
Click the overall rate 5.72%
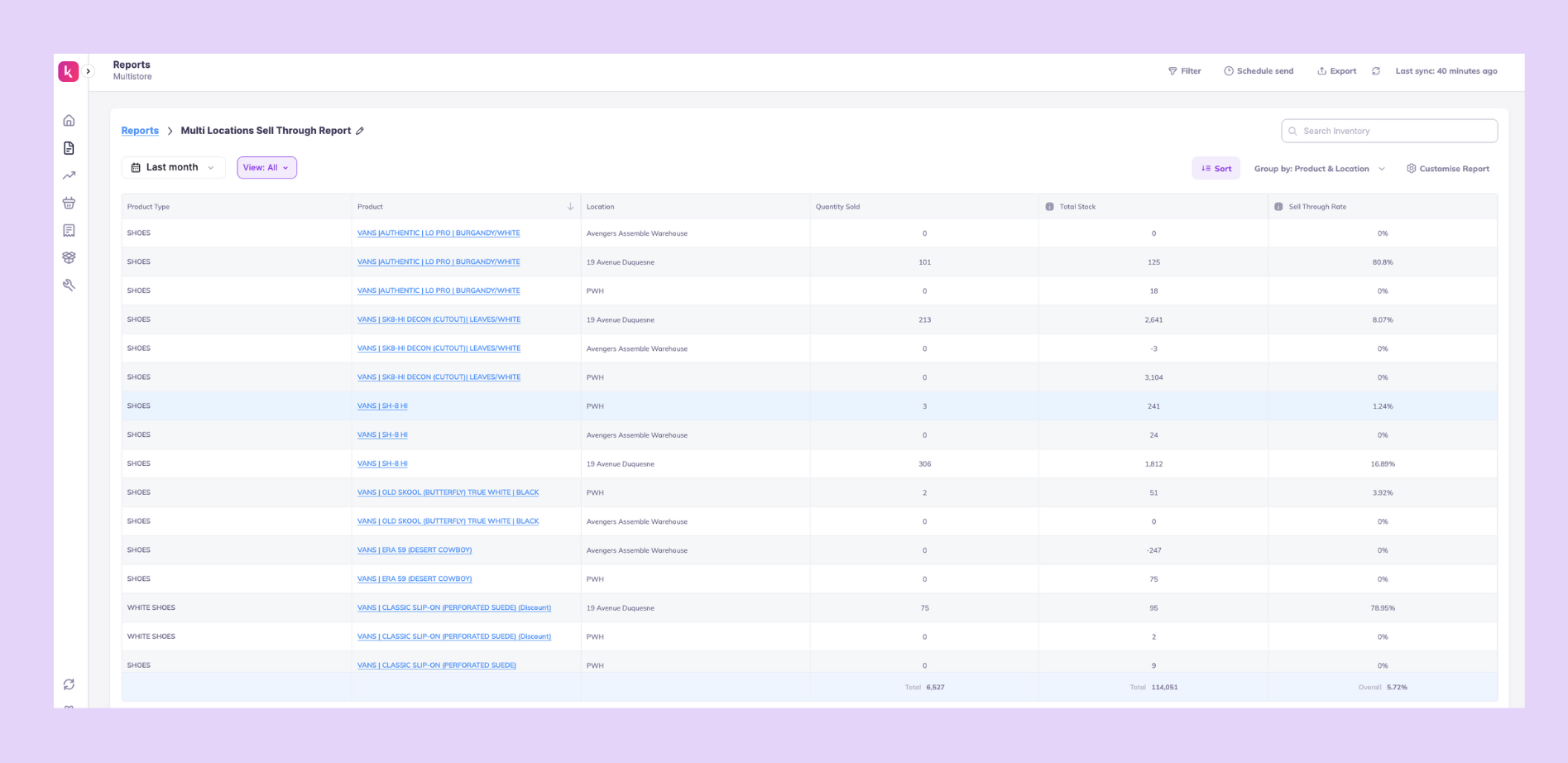1397,688
